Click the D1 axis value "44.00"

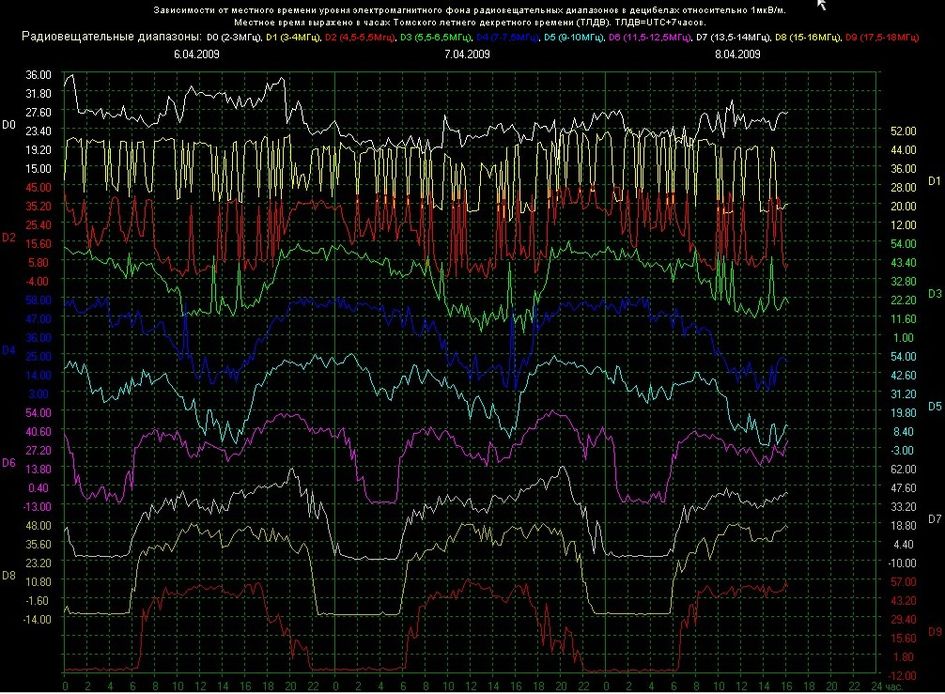[903, 150]
